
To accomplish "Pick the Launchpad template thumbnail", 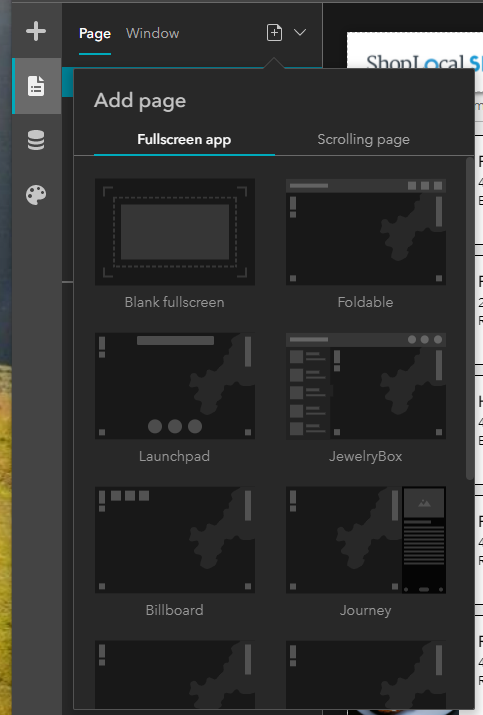I will (175, 386).
